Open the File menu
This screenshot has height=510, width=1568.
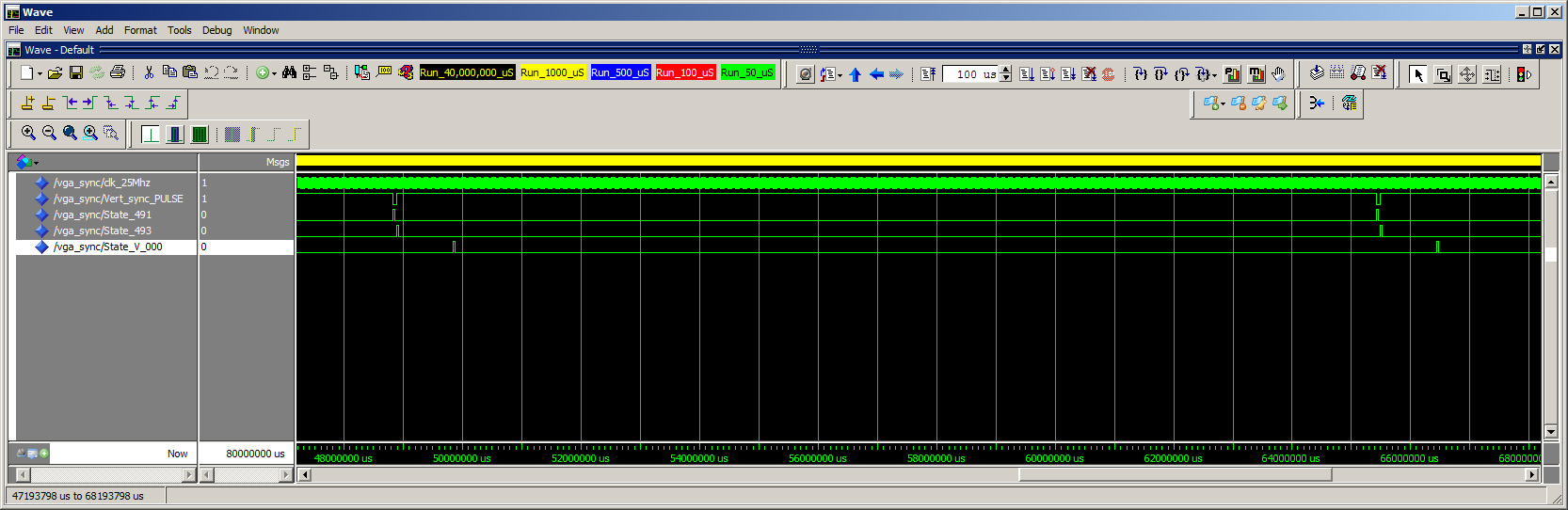pyautogui.click(x=16, y=30)
